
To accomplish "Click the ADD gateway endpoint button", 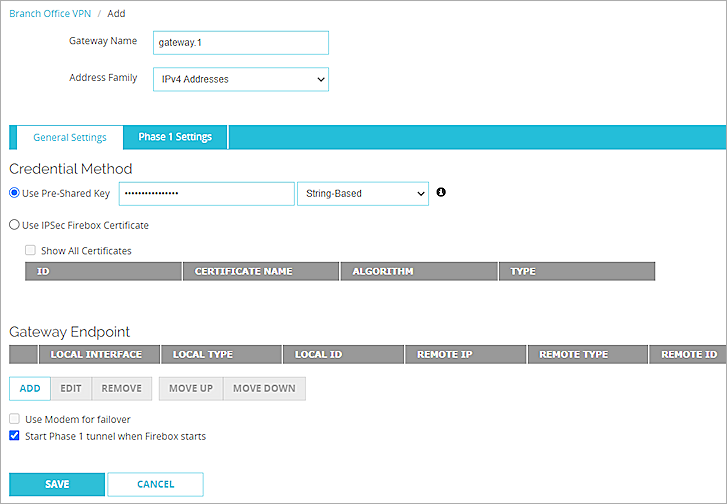I will [x=30, y=388].
